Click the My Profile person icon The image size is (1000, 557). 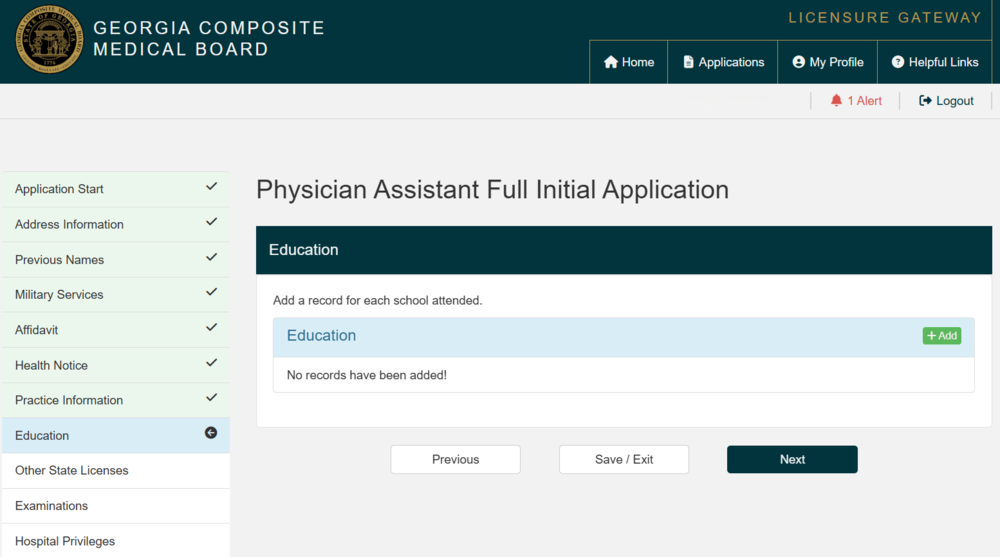point(798,62)
